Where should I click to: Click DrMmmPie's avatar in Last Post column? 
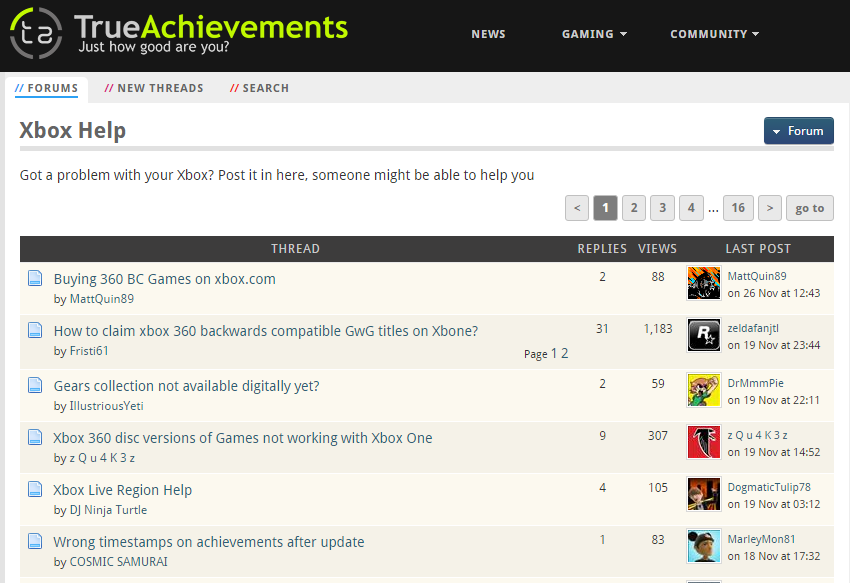pos(704,390)
